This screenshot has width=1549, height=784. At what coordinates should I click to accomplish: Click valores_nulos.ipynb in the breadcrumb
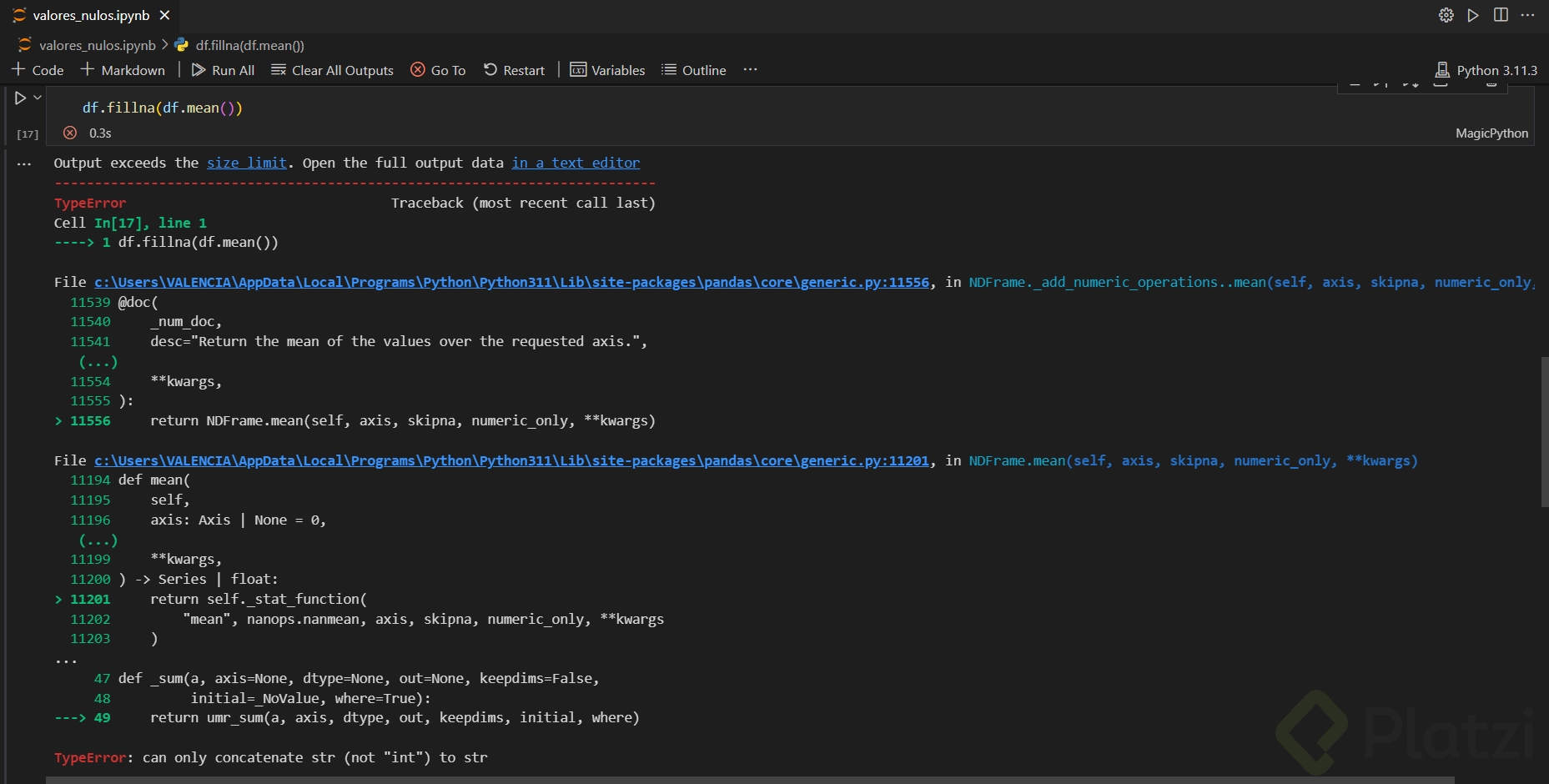tap(98, 45)
